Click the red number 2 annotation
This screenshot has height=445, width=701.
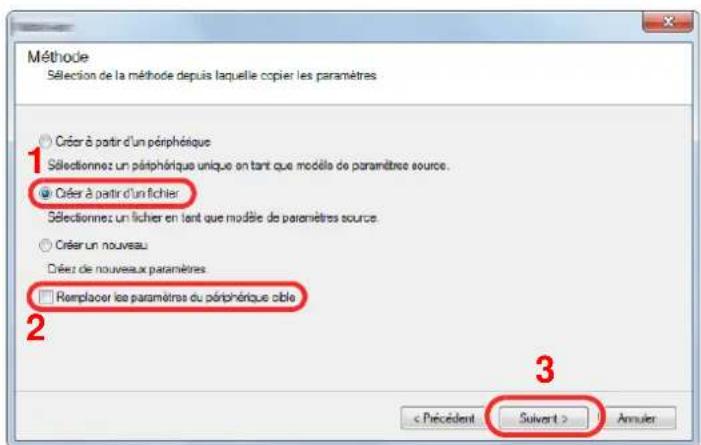tap(36, 329)
